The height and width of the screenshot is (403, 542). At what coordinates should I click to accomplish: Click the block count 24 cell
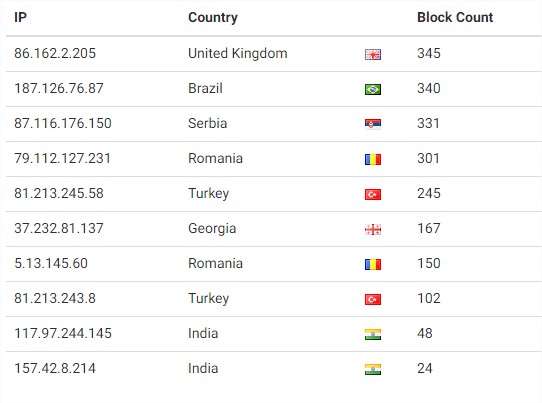(x=424, y=368)
